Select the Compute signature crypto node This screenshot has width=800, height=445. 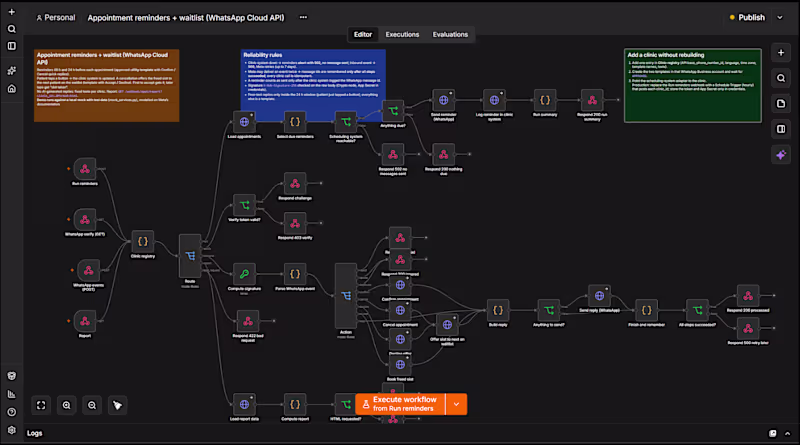pyautogui.click(x=244, y=274)
